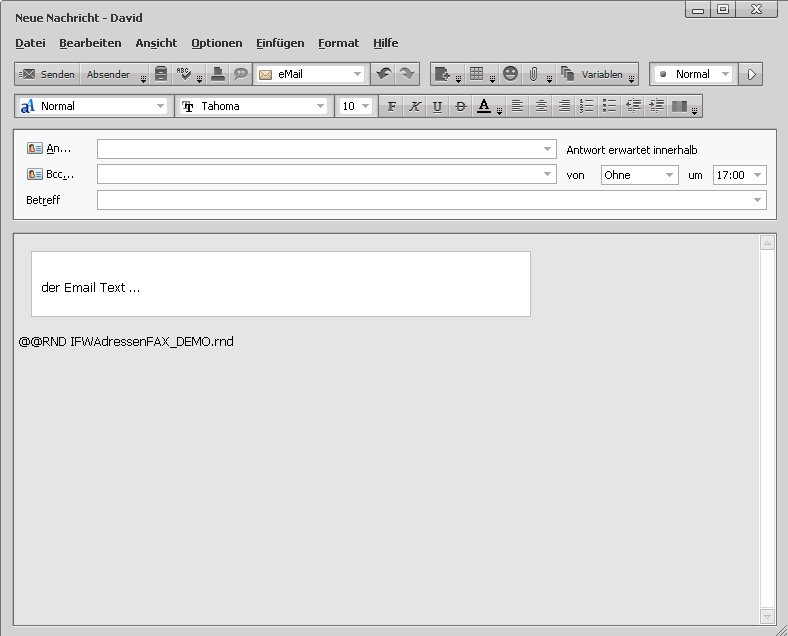Run the ABC spell check tool
788x636 pixels.
click(184, 74)
